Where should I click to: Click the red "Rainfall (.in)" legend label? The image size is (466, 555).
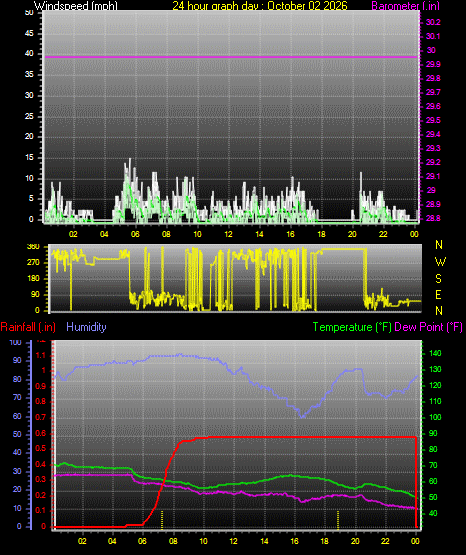(28, 327)
